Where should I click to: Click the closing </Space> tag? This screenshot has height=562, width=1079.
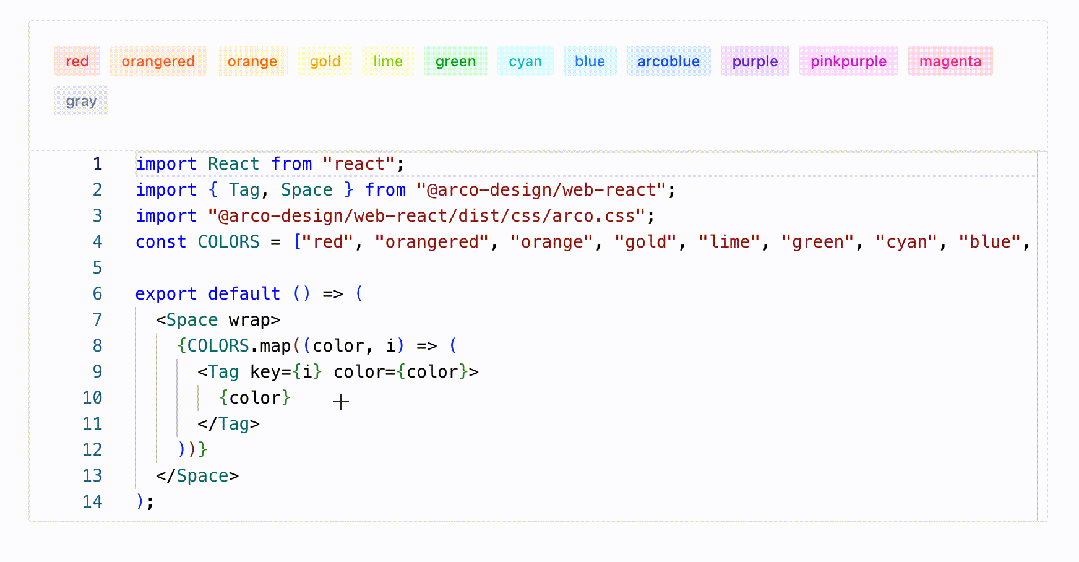[197, 476]
